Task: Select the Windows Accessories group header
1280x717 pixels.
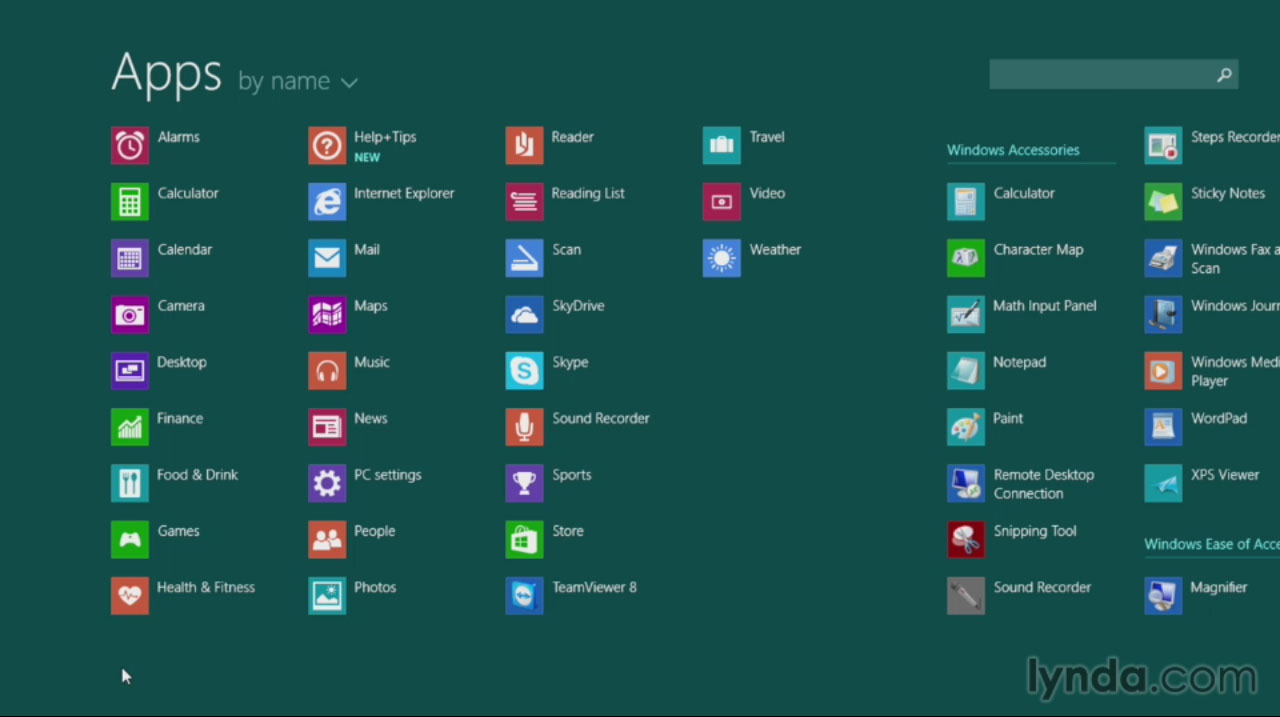Action: coord(1013,150)
